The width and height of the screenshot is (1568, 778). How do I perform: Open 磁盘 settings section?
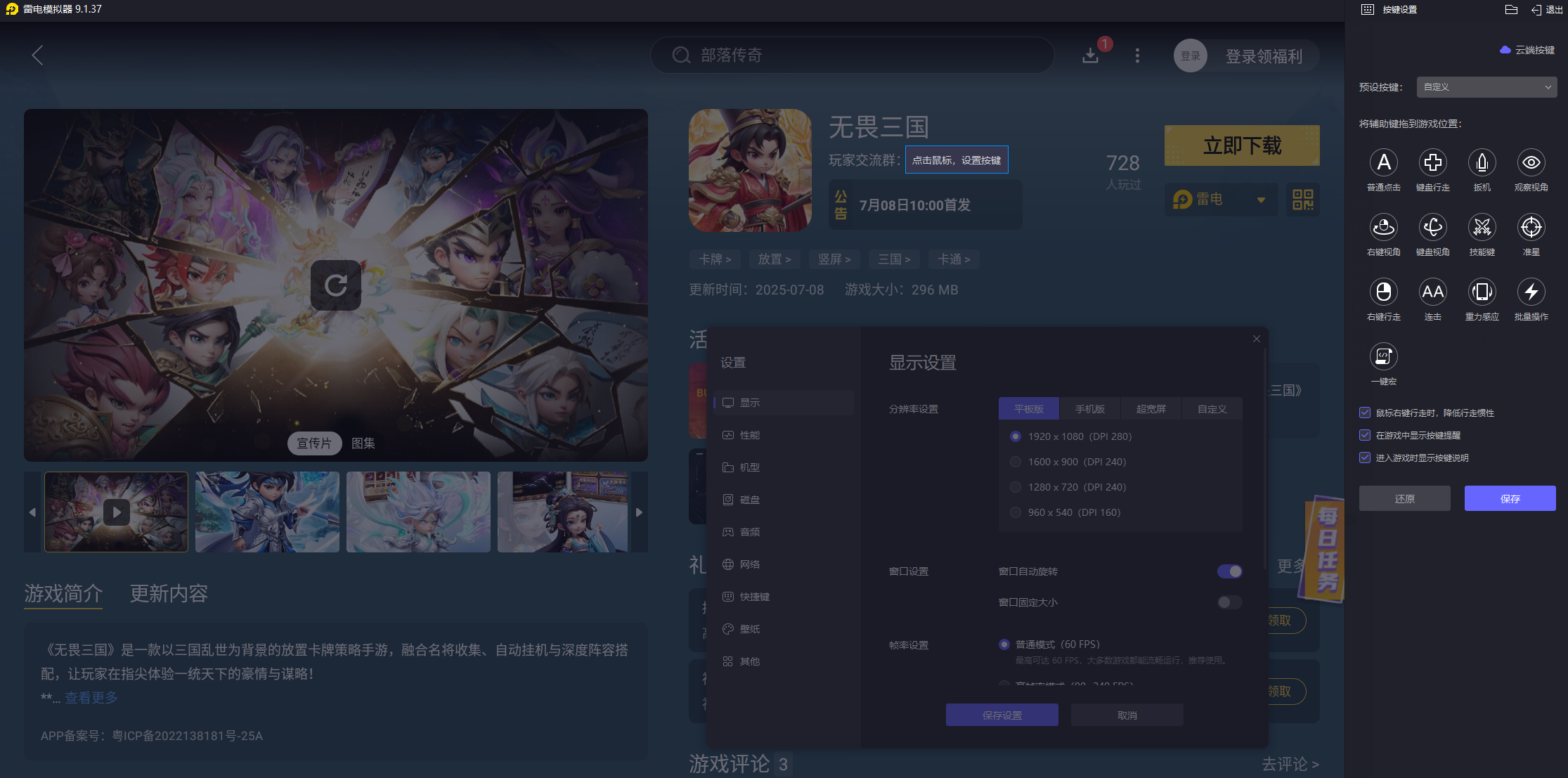tap(784, 500)
